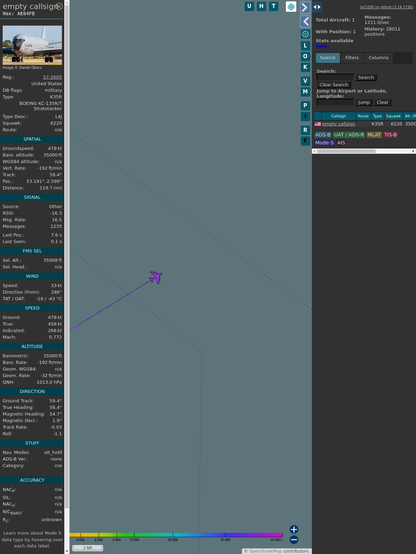Image resolution: width=416 pixels, height=554 pixels.
Task: Toggle the O map option button
Action: coord(305,56)
